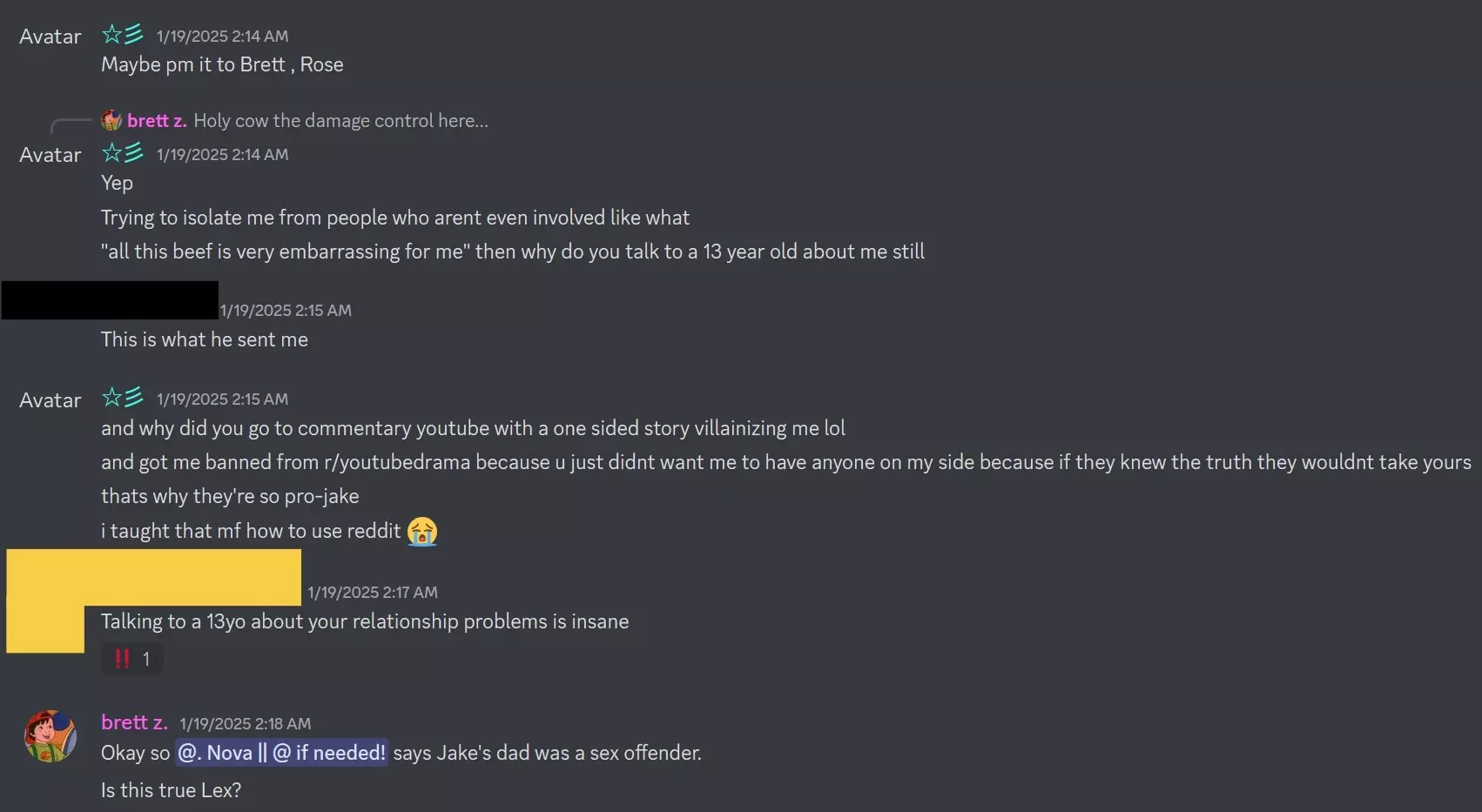Viewport: 1482px width, 812px height.
Task: Click the 2:15 AM timestamp next to the black box
Action: click(x=286, y=310)
